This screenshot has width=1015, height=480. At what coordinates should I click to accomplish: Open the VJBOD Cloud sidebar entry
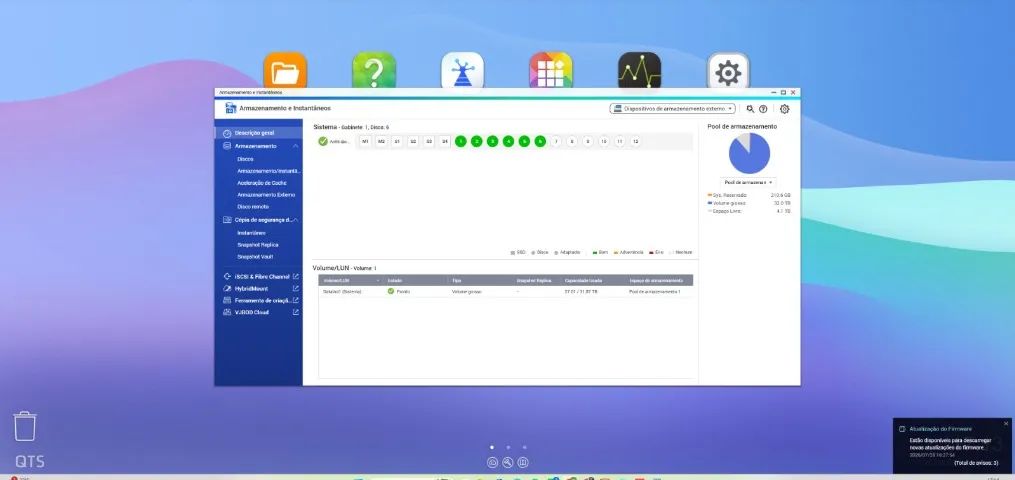pos(251,312)
